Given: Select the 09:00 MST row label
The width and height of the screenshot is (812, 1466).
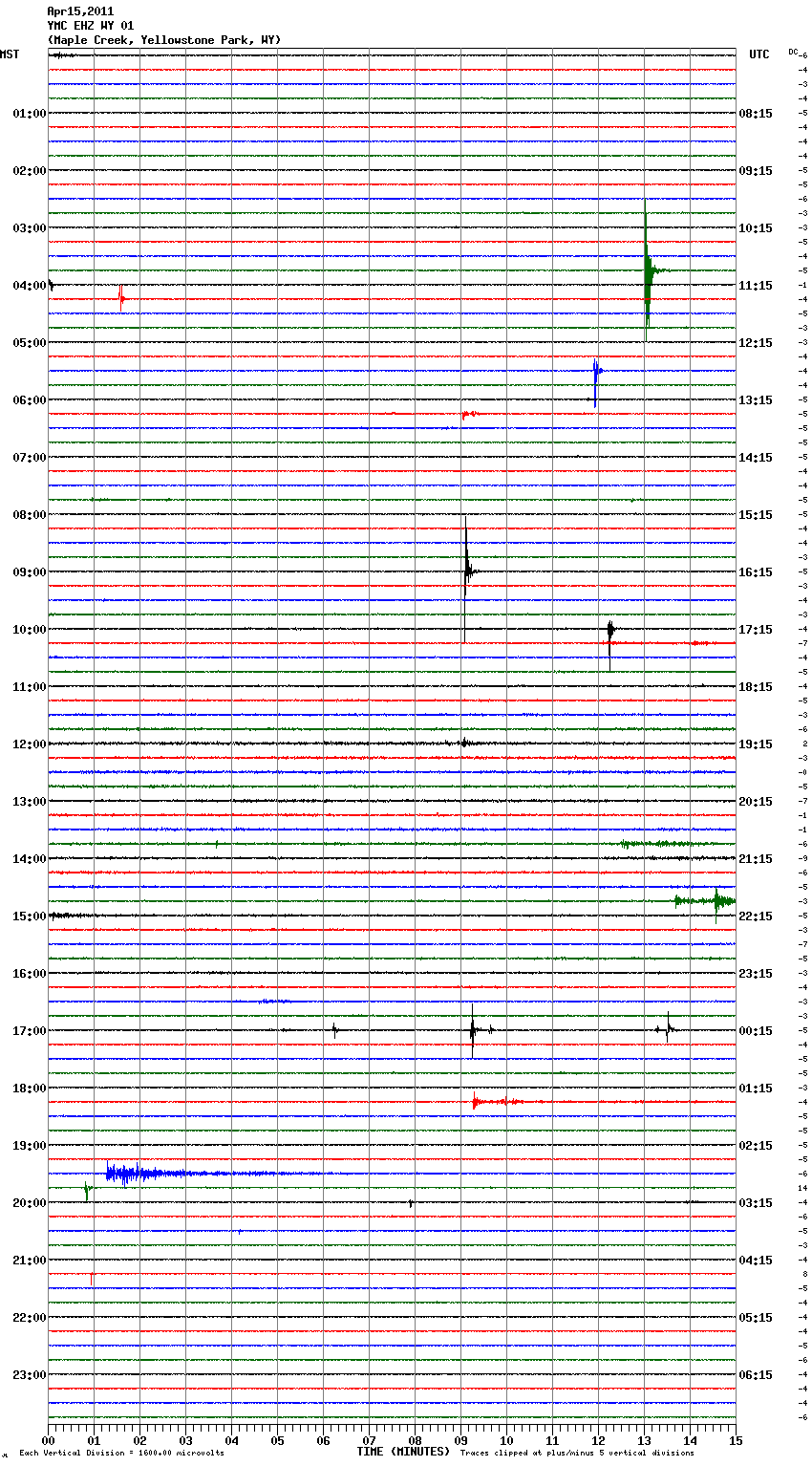Looking at the screenshot, I should click(29, 572).
